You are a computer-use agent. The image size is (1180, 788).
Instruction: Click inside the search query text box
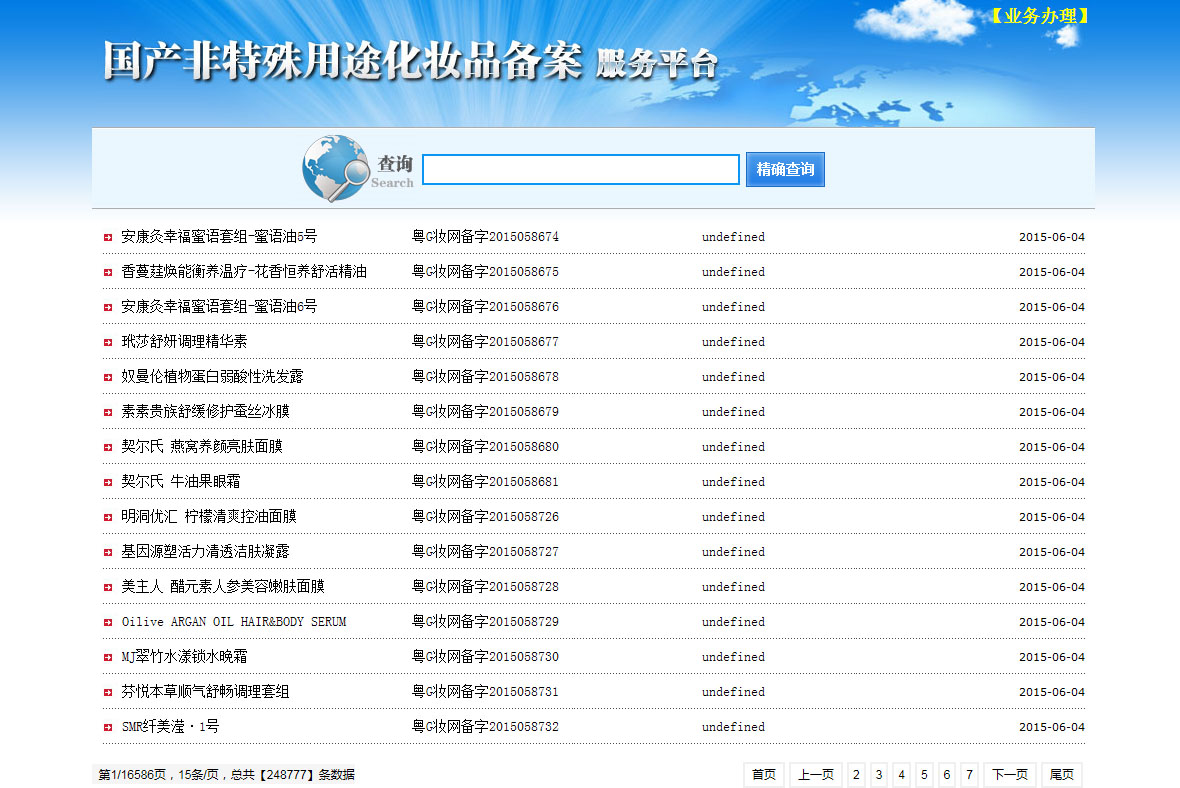tap(580, 170)
